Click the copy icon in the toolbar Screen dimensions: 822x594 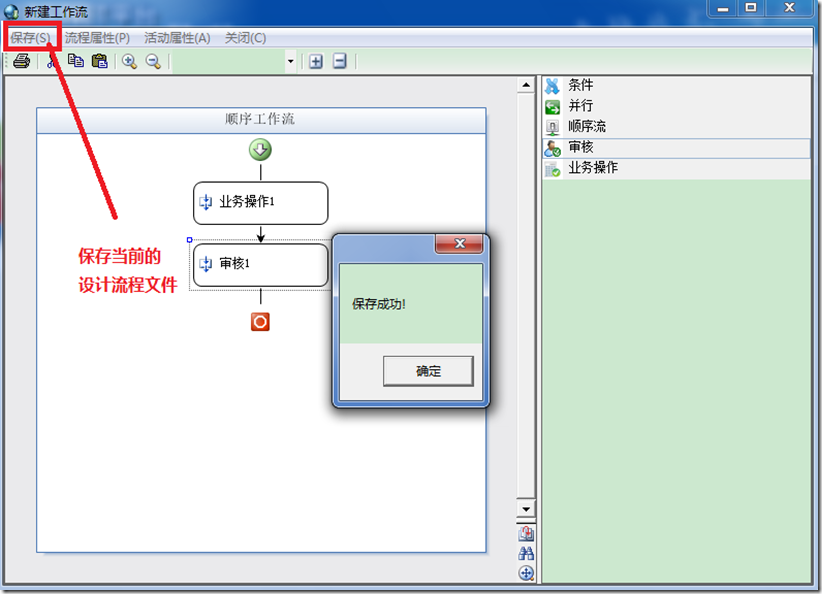click(75, 61)
